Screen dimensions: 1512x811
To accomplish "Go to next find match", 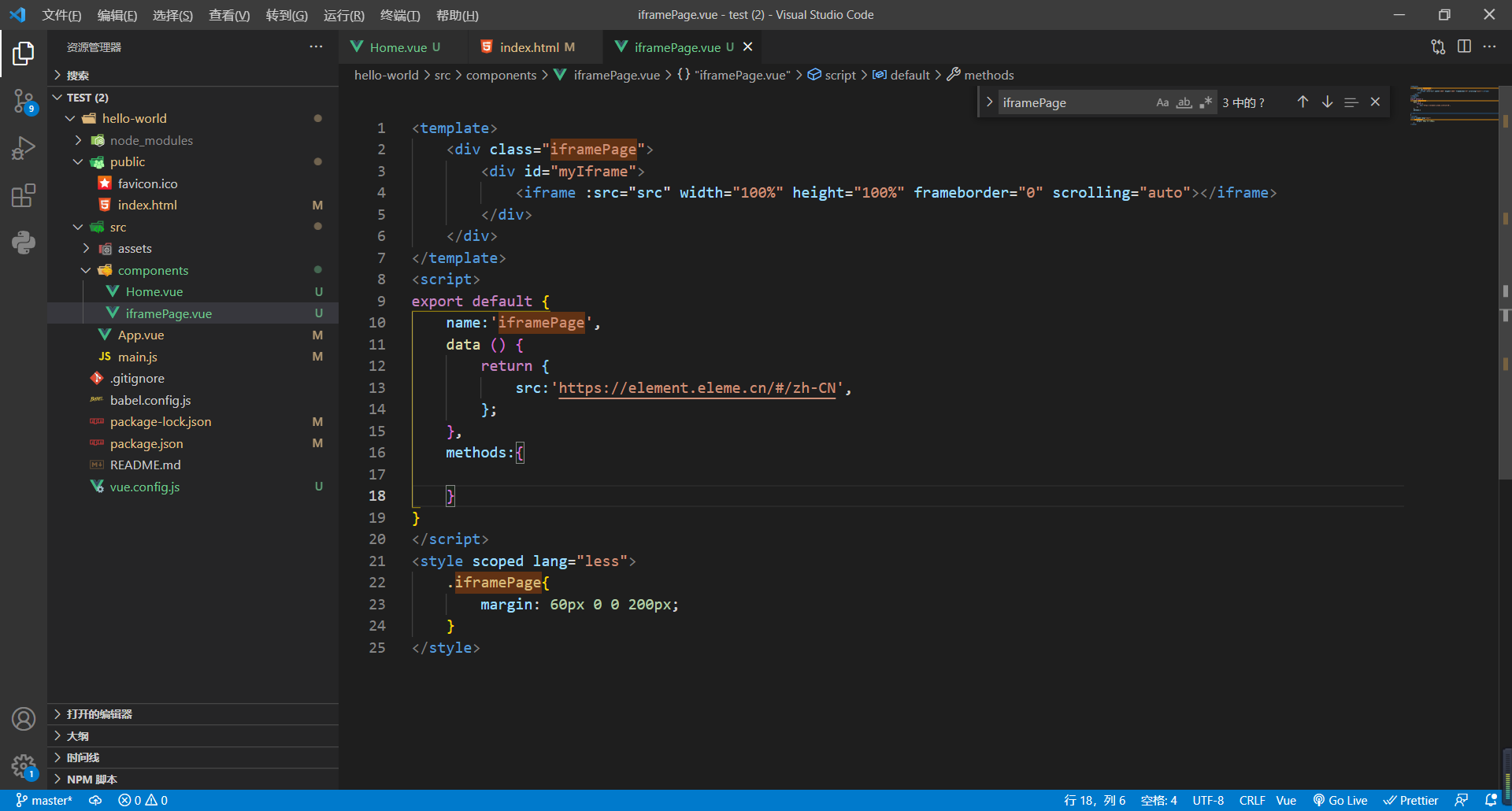I will (1328, 102).
